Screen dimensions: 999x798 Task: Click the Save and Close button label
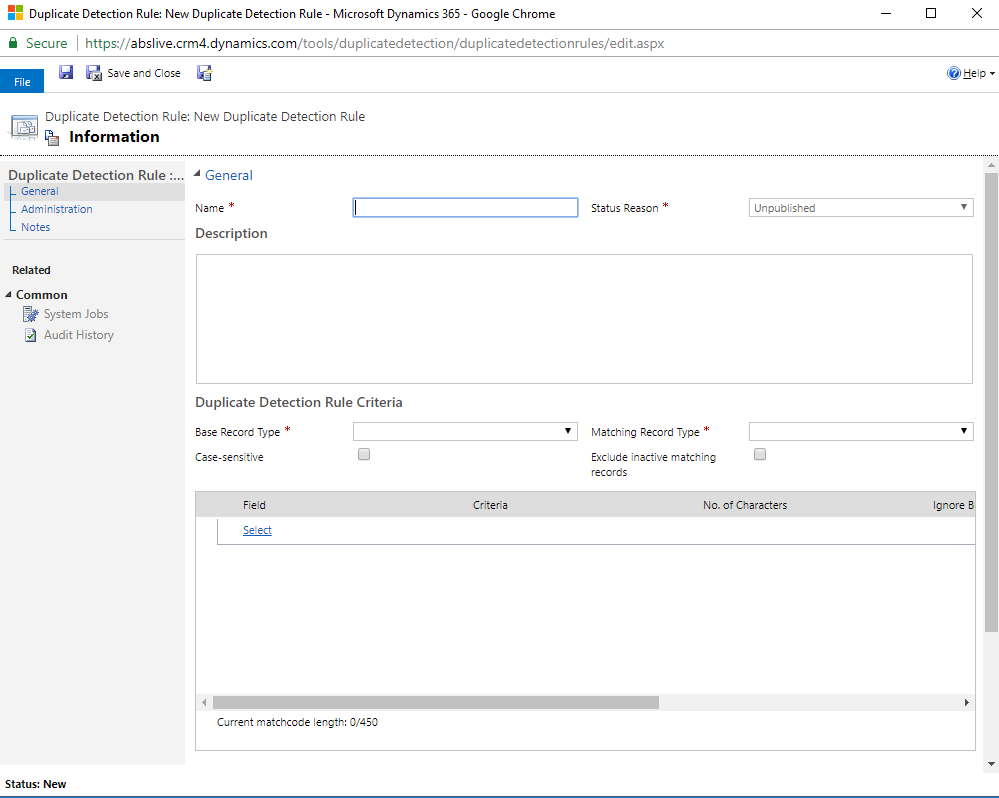click(143, 73)
